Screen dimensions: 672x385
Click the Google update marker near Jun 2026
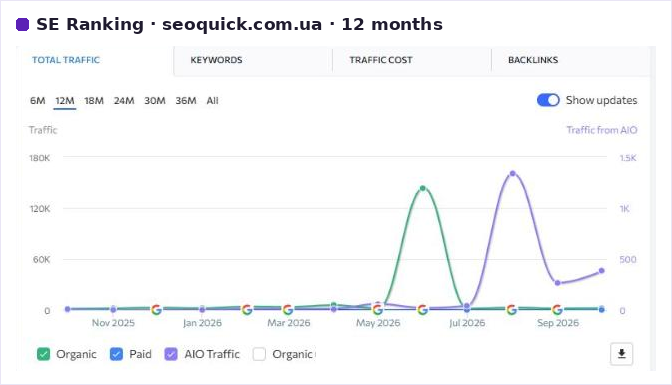(x=423, y=309)
